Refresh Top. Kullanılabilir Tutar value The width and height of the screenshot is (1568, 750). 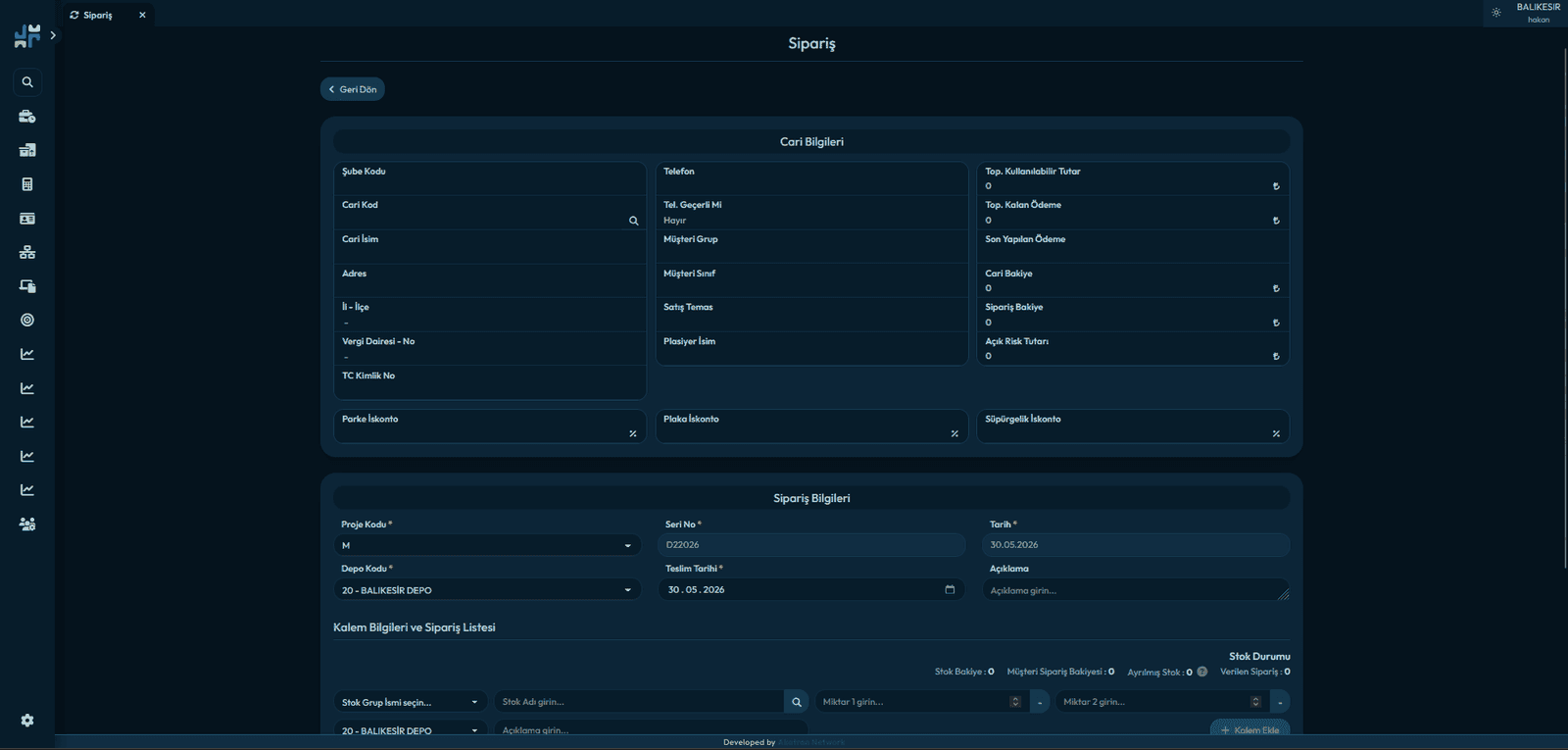(1276, 186)
